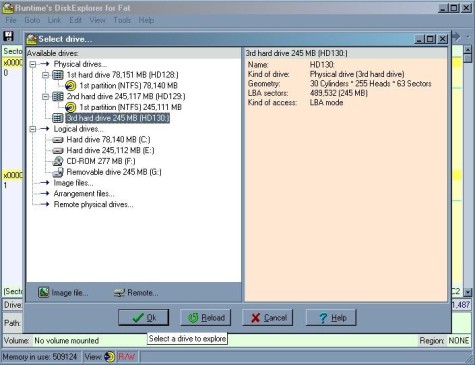Open Image file... button at dialog bottom
The image size is (475, 365).
pyautogui.click(x=63, y=293)
